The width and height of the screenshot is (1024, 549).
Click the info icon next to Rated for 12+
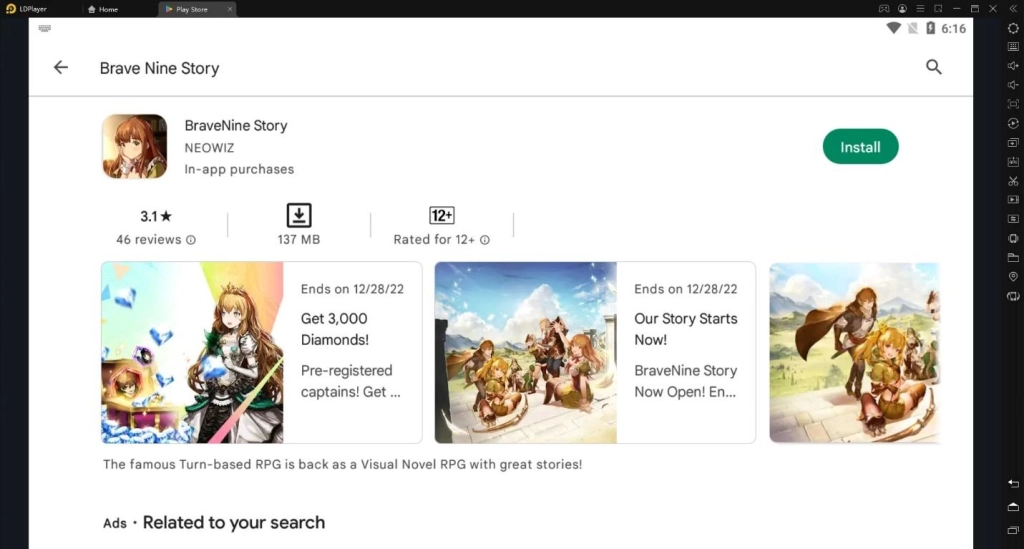[x=485, y=240]
